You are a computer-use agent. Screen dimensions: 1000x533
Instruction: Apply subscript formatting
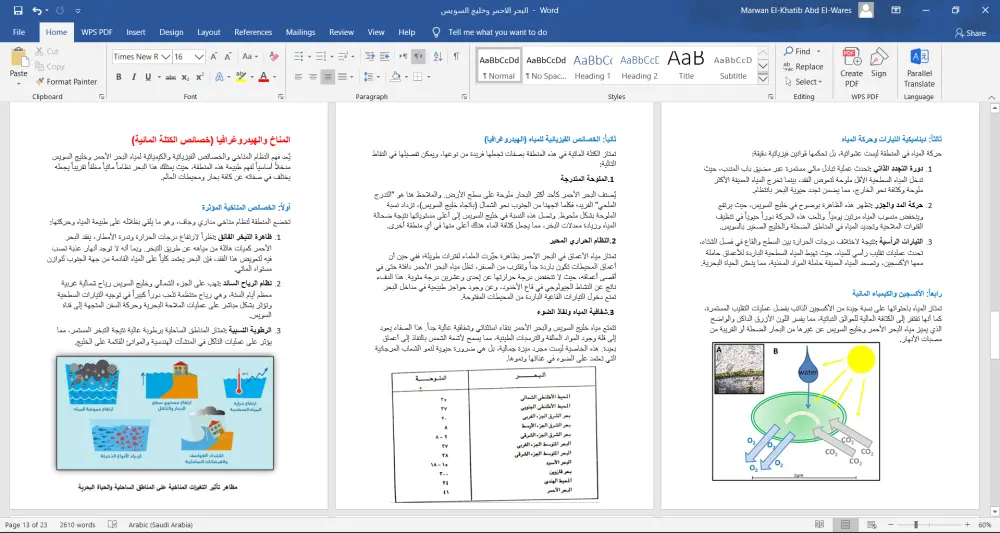[185, 77]
